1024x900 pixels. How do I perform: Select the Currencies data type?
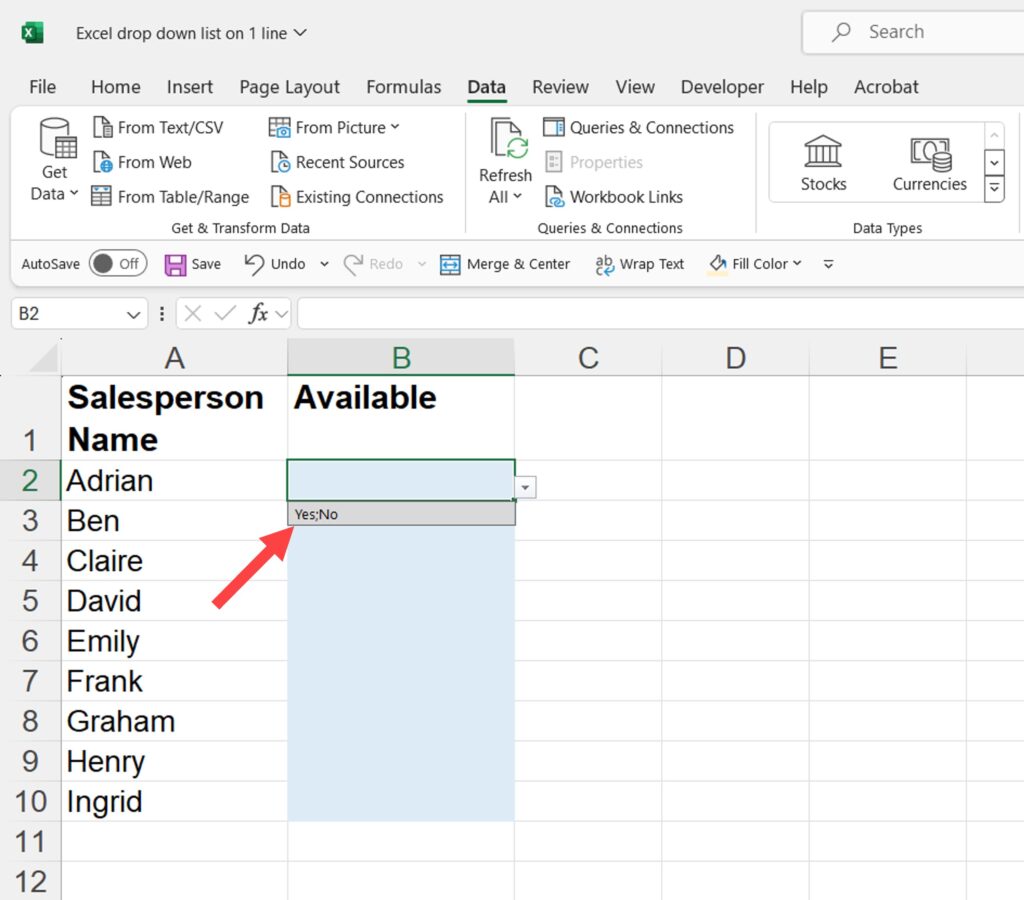[x=930, y=163]
